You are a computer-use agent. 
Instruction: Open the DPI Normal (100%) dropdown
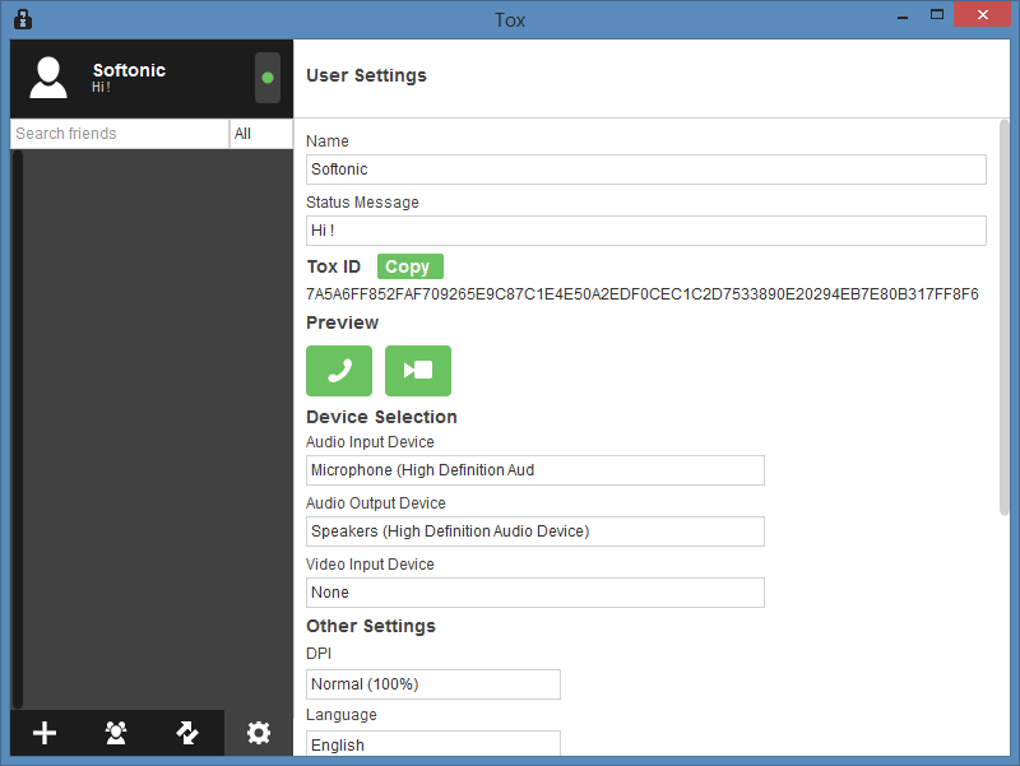pyautogui.click(x=433, y=684)
